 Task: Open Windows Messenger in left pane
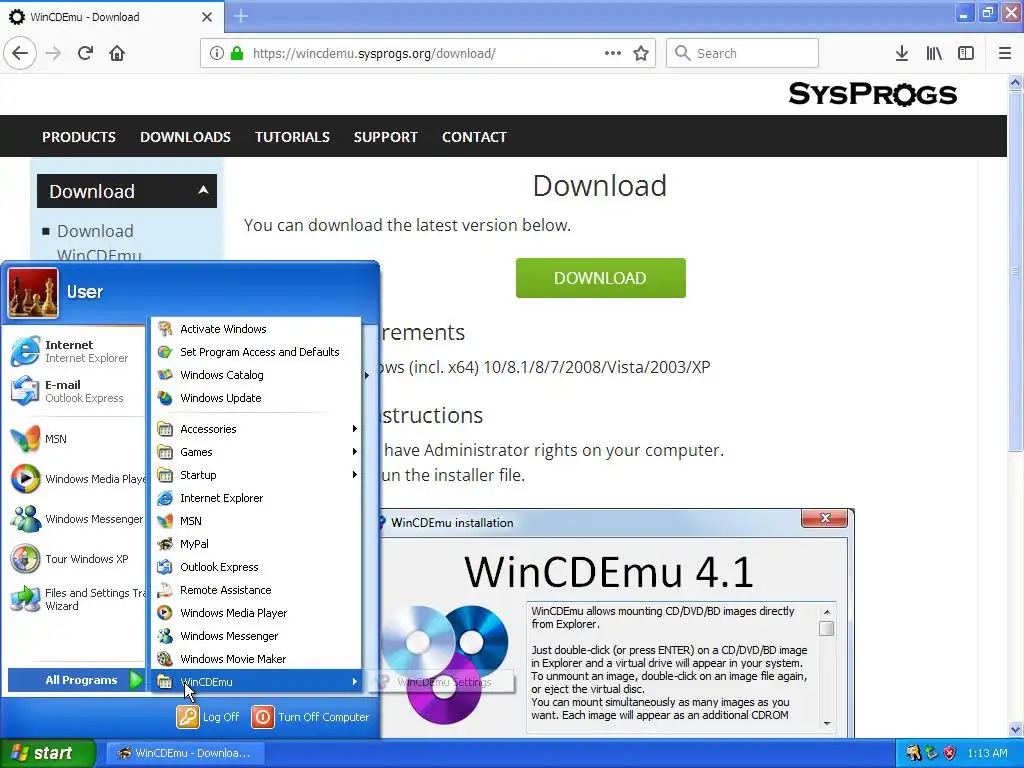(25, 519)
